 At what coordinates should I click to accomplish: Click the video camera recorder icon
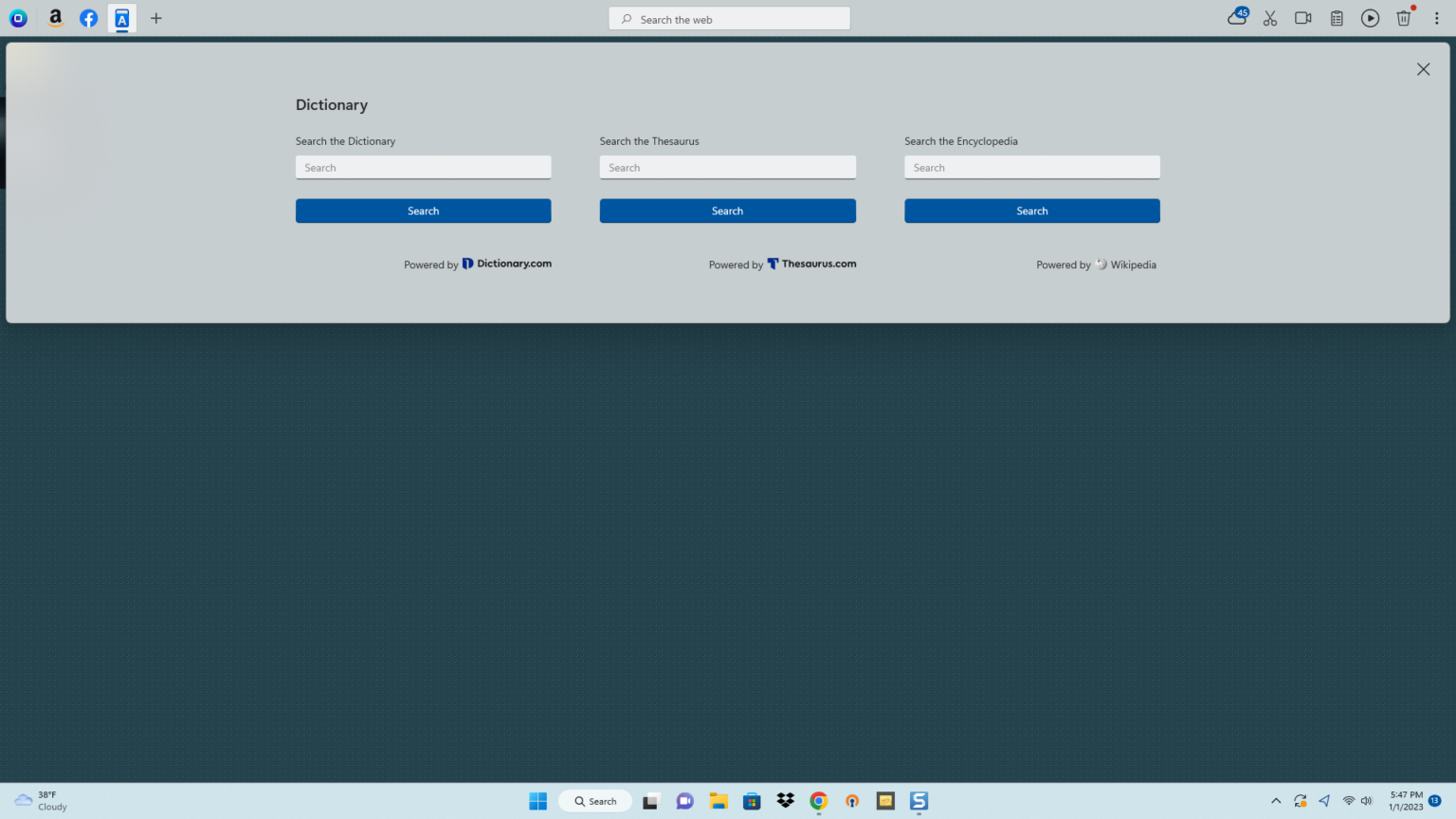click(1302, 18)
